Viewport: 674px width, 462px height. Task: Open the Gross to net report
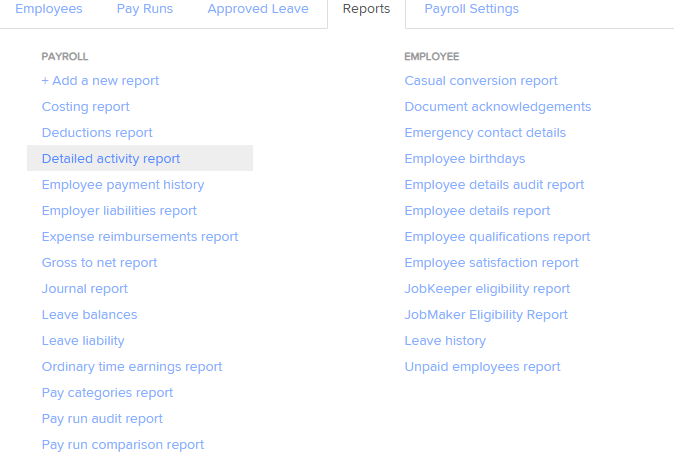[x=99, y=263]
